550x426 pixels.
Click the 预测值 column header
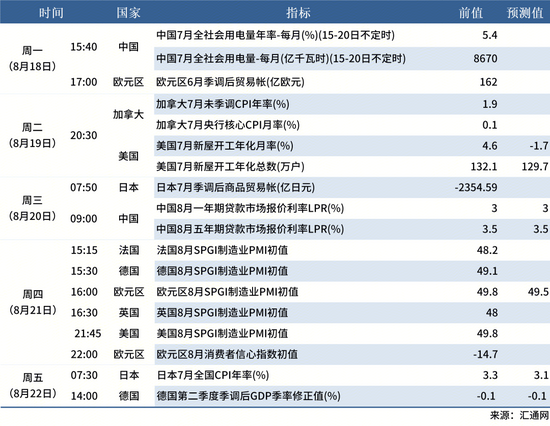525,13
